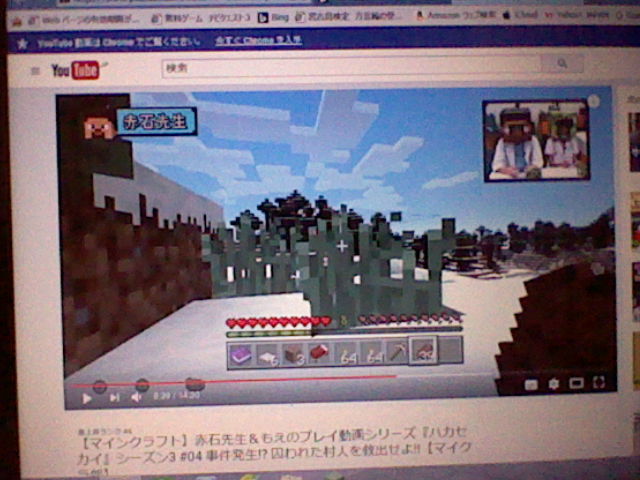Enter fullscreen mode in the player
The width and height of the screenshot is (640, 480).
pos(599,382)
